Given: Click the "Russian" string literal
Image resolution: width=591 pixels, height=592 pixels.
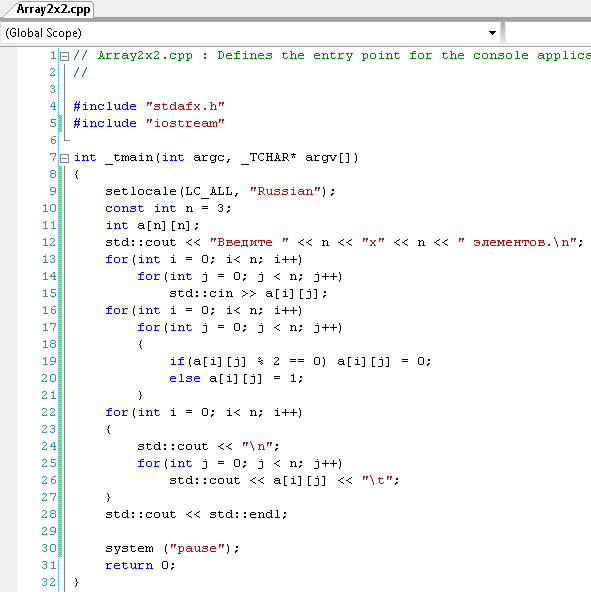Looking at the screenshot, I should click(x=285, y=191).
